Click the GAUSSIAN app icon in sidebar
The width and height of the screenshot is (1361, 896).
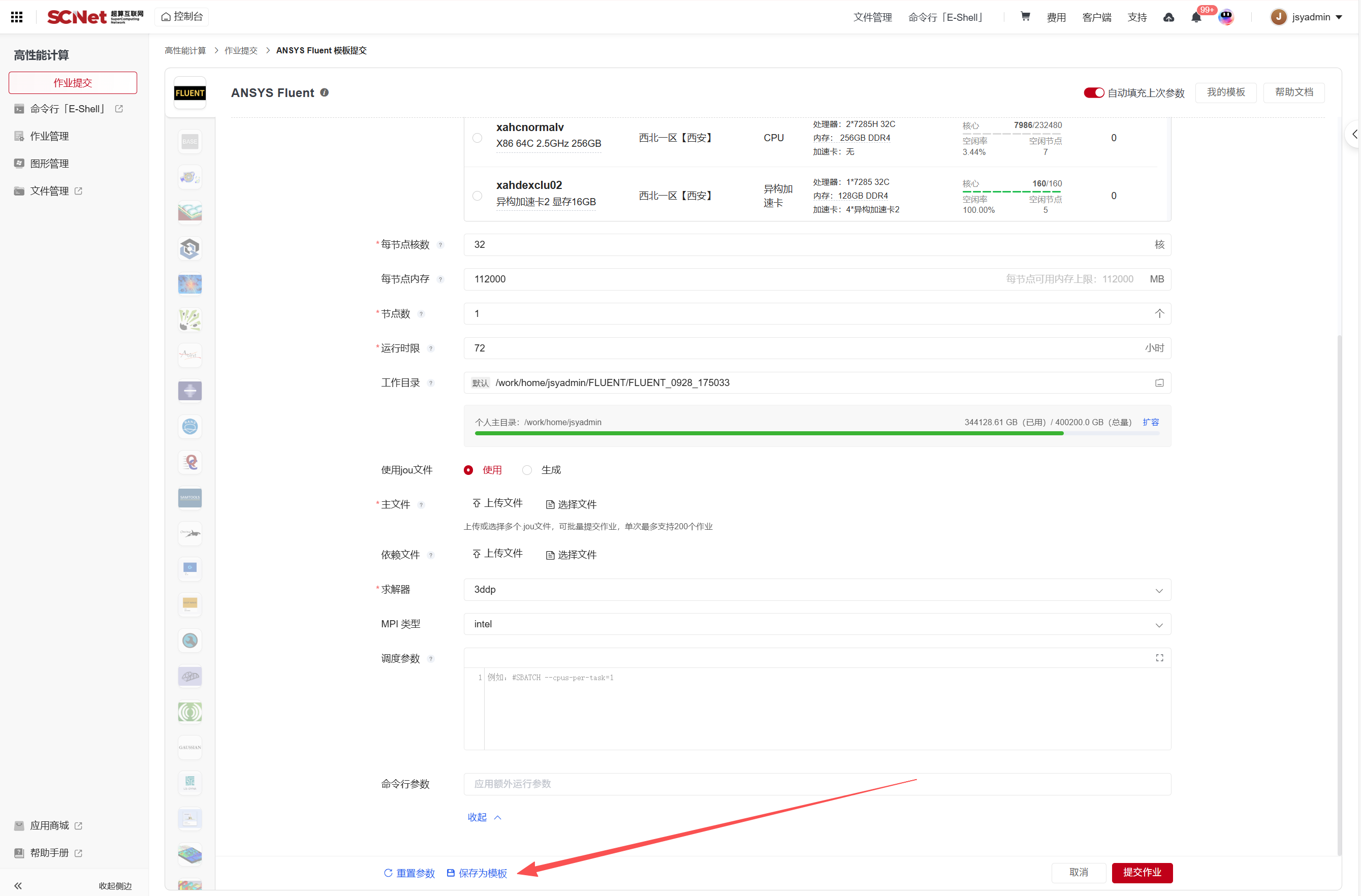click(x=190, y=747)
